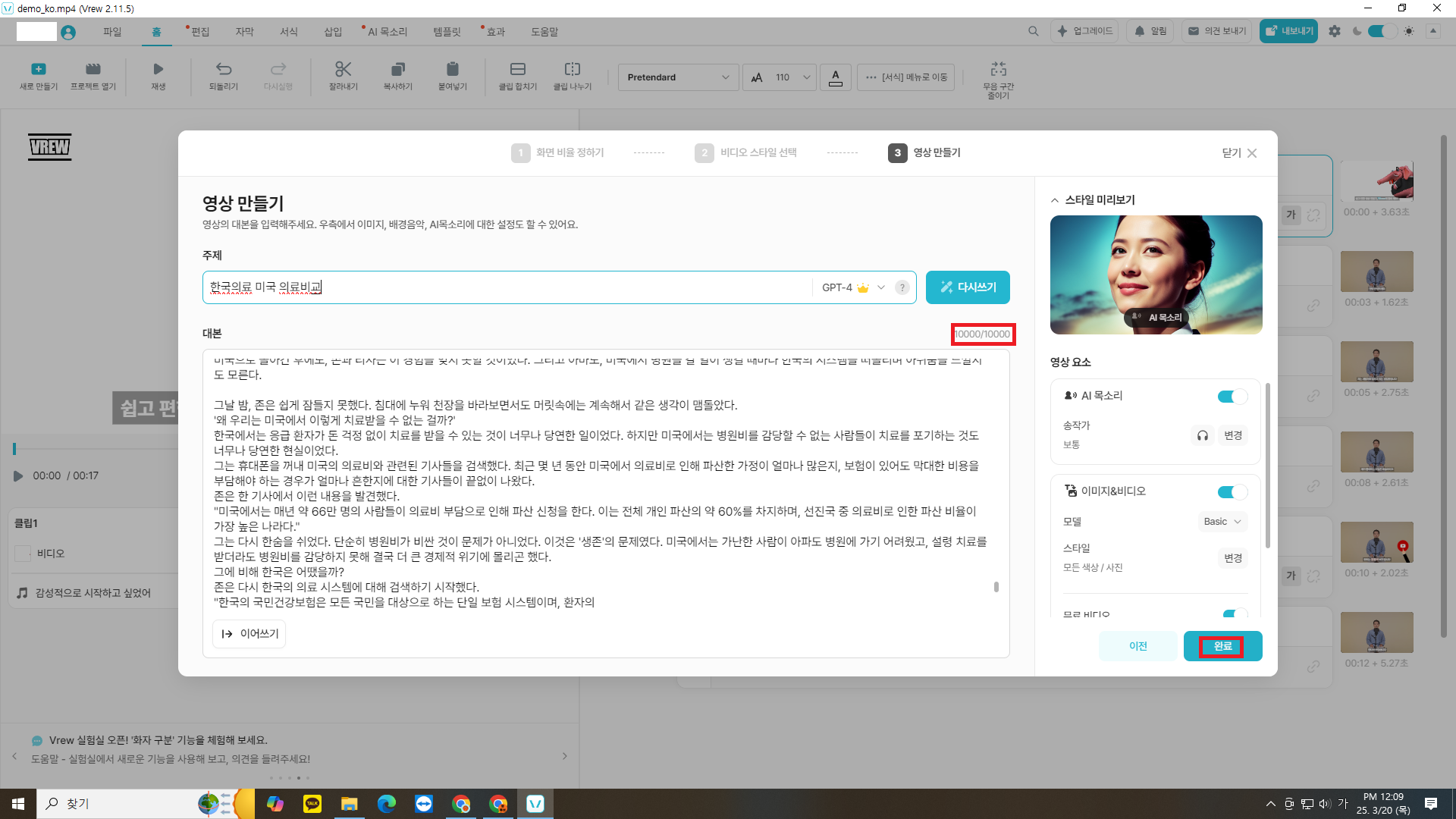Click the 무음 구간 줄이기 icon
Viewport: 1456px width, 819px height.
pos(998,70)
